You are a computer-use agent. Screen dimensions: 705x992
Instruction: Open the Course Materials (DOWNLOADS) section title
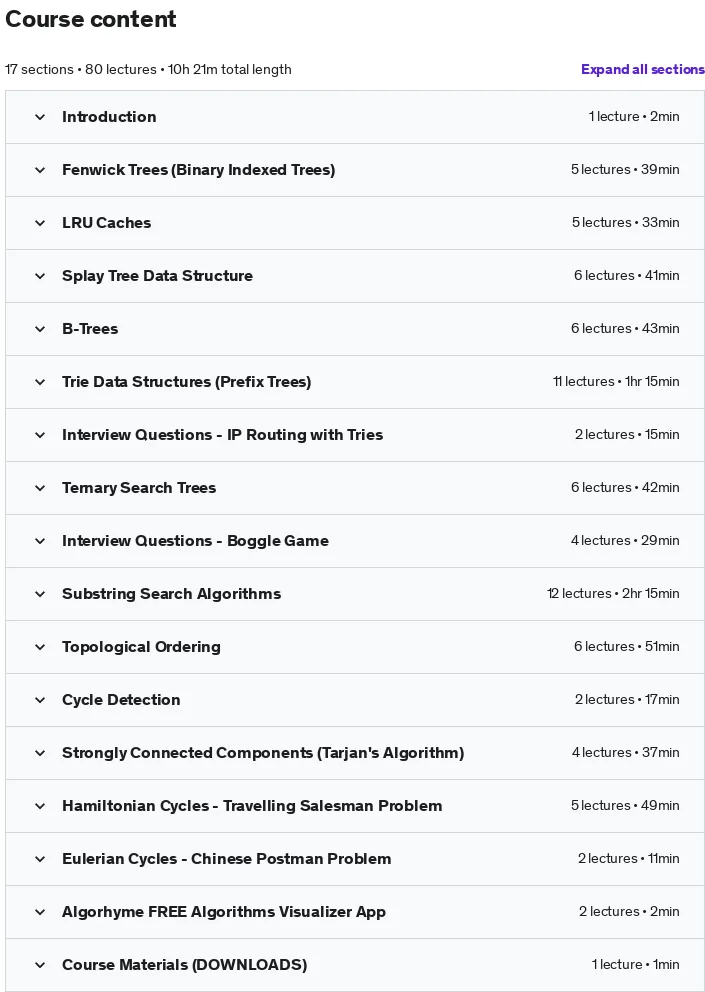point(184,965)
